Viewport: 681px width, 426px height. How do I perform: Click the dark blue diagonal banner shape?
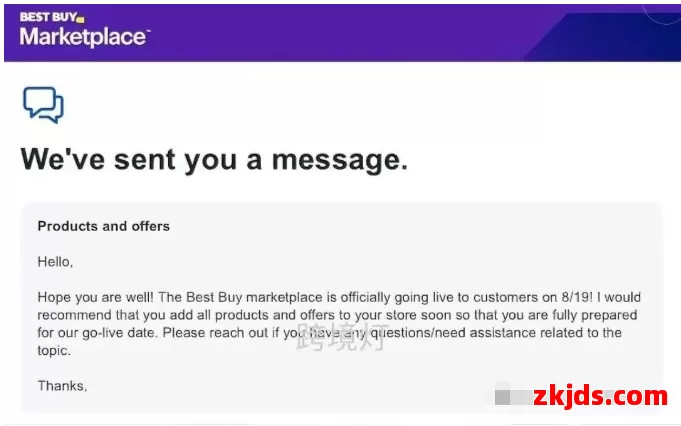coord(603,37)
